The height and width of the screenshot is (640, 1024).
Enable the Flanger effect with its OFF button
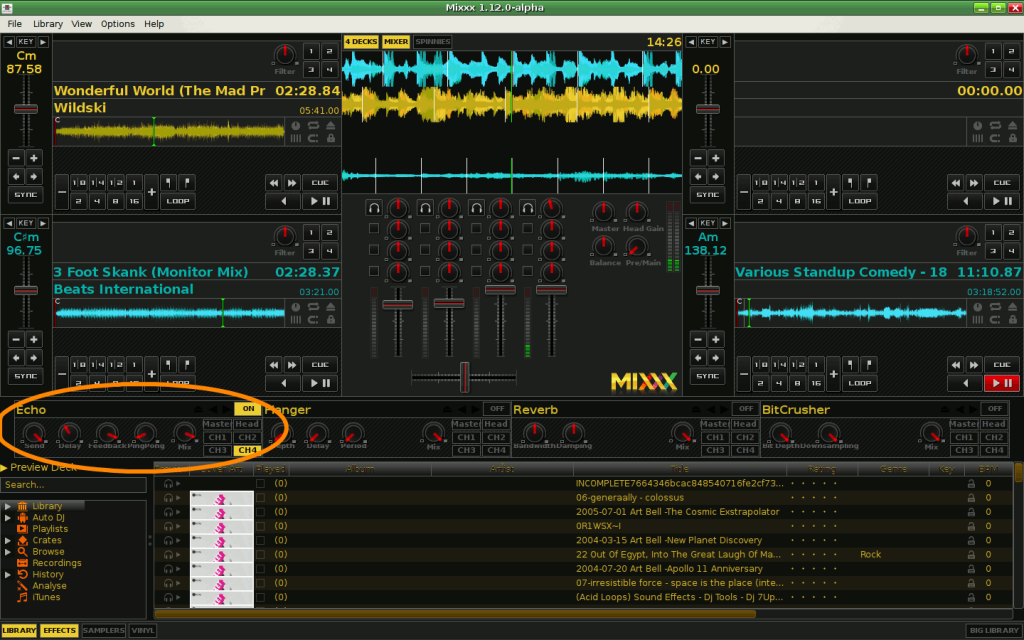tap(495, 409)
